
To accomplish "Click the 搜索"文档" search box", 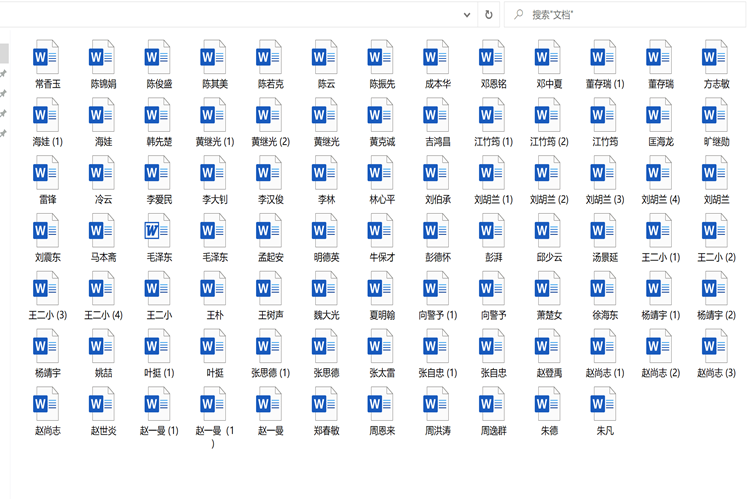I will [x=630, y=15].
